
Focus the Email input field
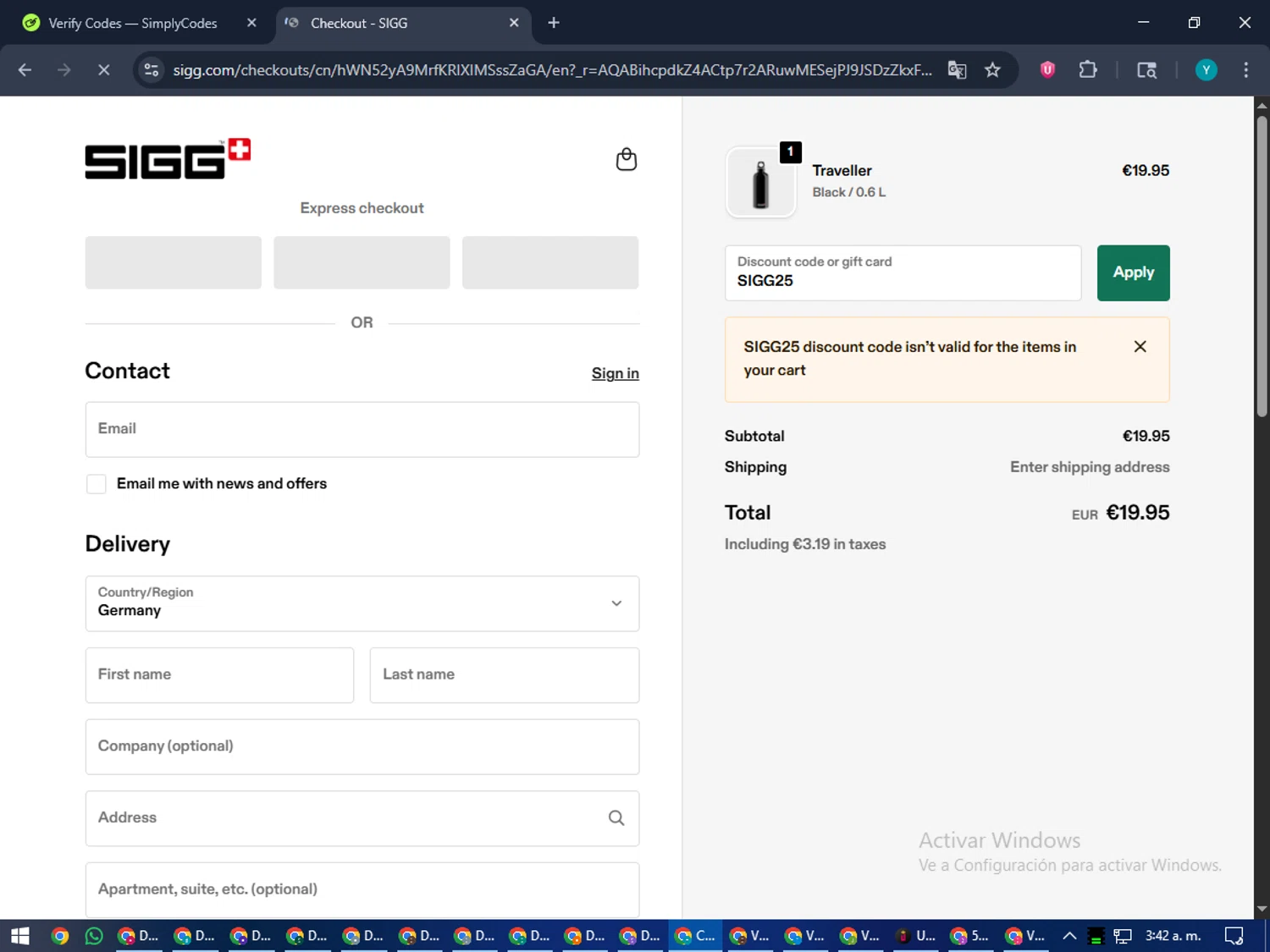[x=362, y=429]
